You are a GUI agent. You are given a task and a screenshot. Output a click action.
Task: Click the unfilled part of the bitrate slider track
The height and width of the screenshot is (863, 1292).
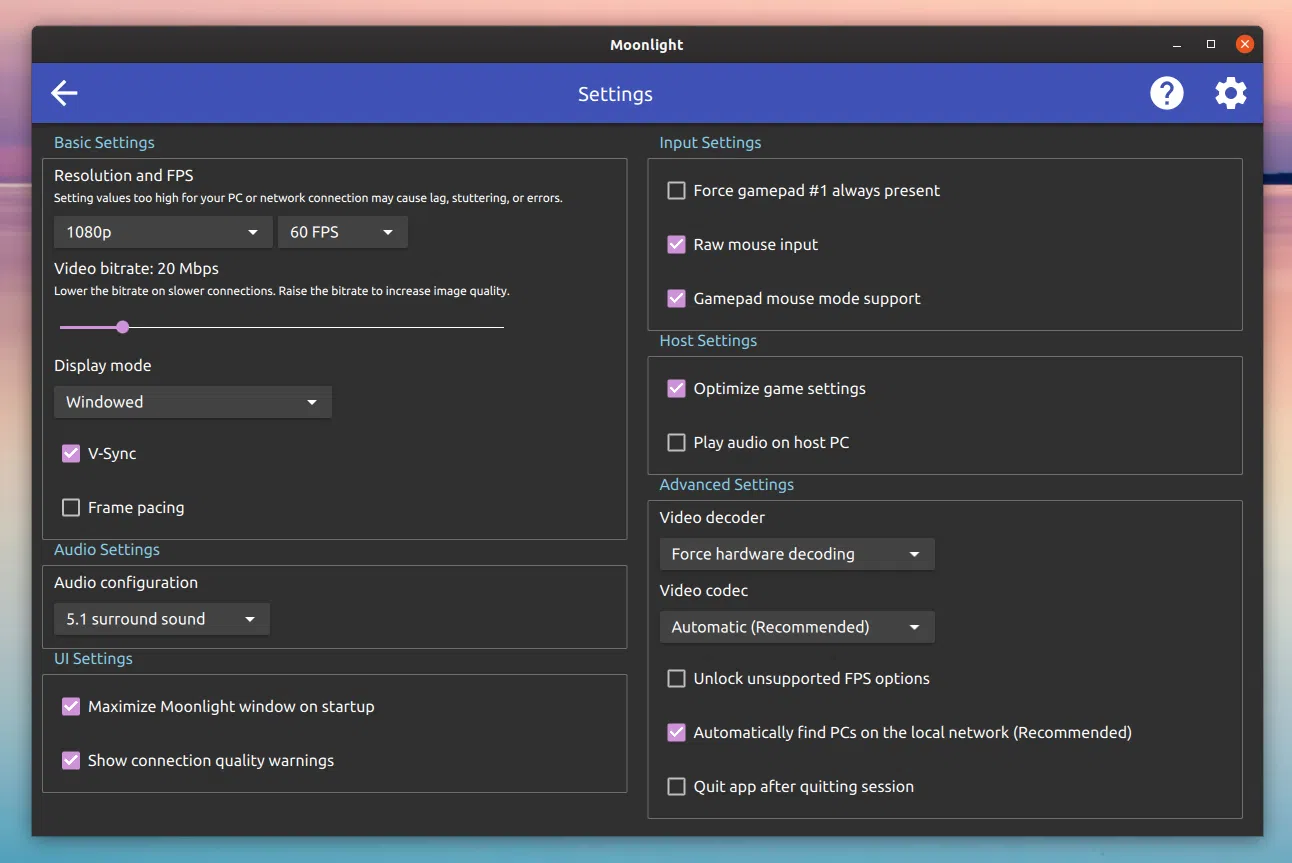316,327
